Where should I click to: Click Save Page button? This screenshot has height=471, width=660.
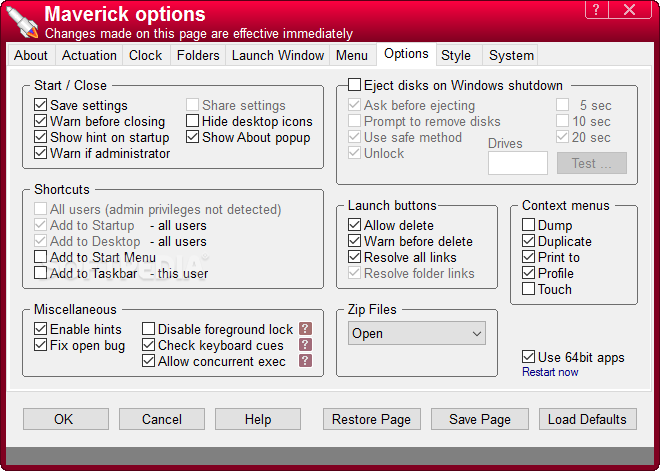tap(480, 419)
